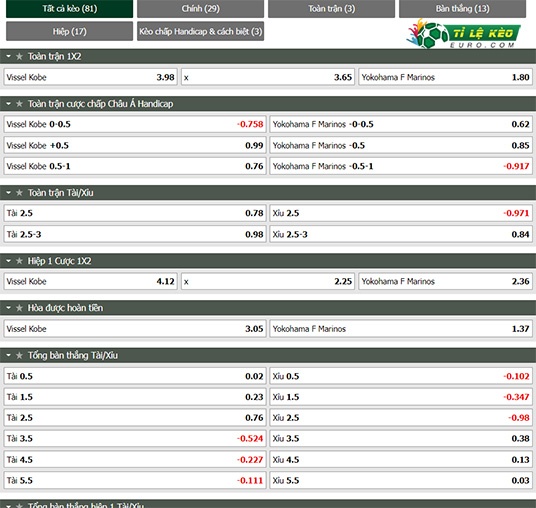Image resolution: width=536 pixels, height=508 pixels.
Task: Select Kèo chấp Handicap & cách biệt (3) tab
Action: pos(200,31)
